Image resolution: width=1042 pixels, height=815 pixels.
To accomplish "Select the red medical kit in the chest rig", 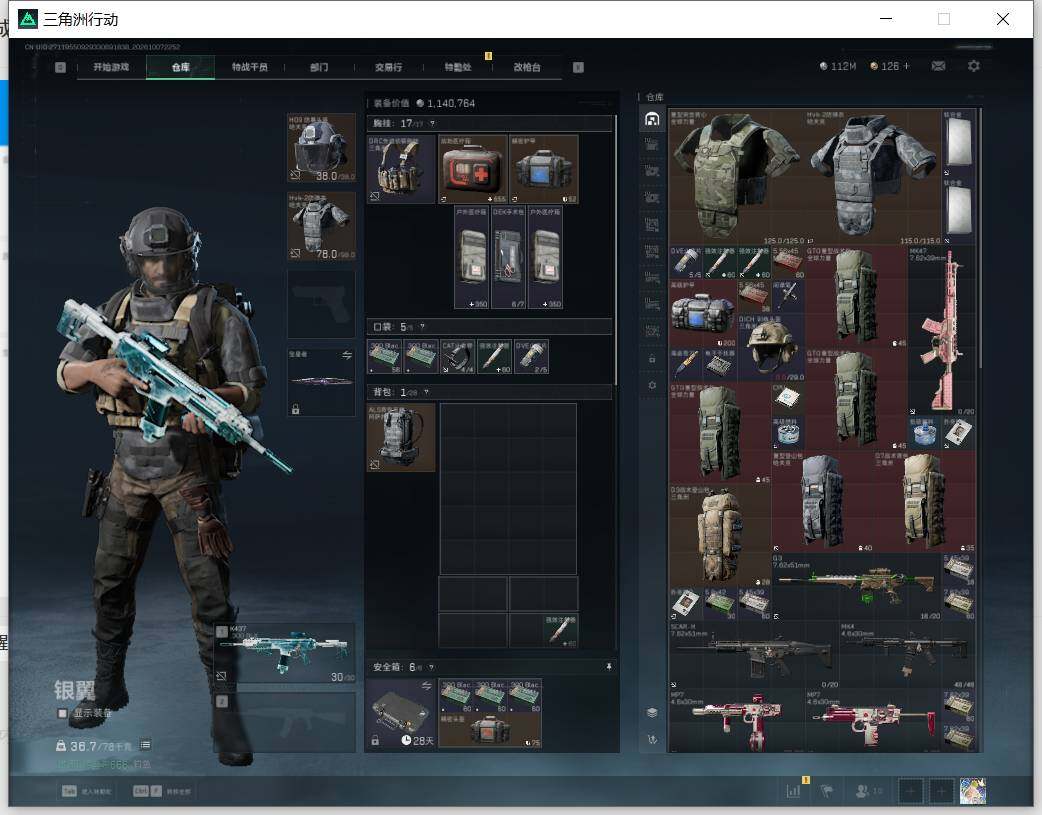I will coord(472,170).
